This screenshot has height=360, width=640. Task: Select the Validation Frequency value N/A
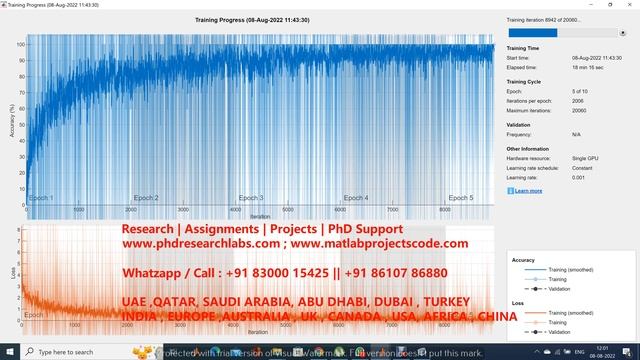click(576, 135)
